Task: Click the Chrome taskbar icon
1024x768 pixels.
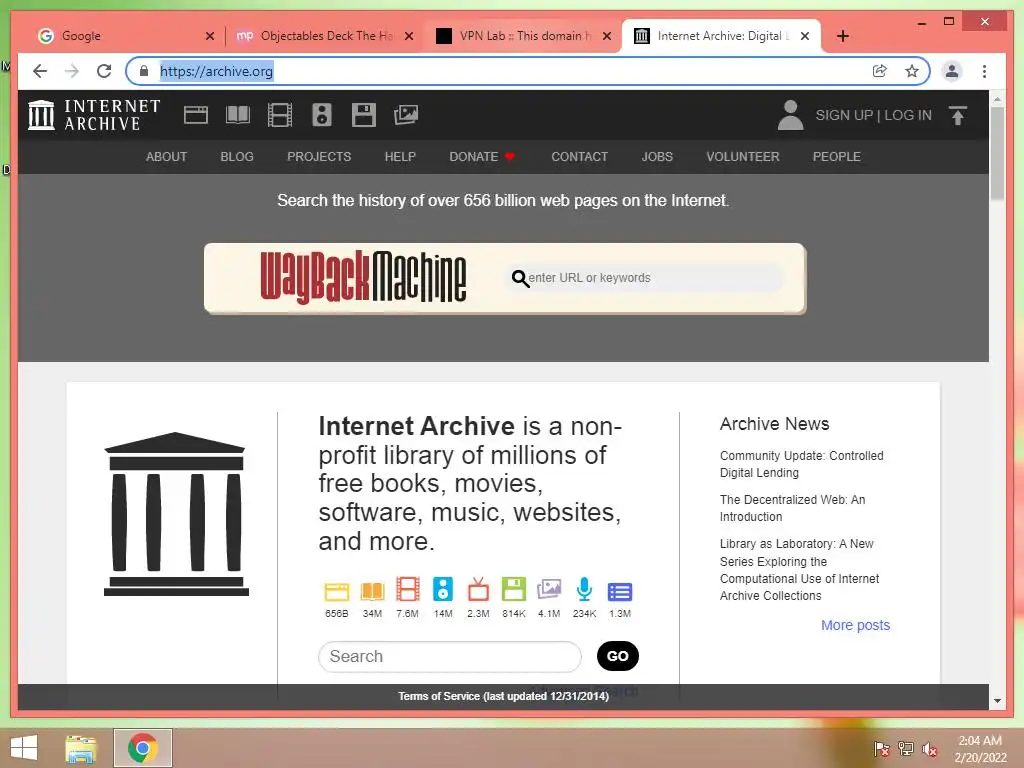Action: (142, 748)
